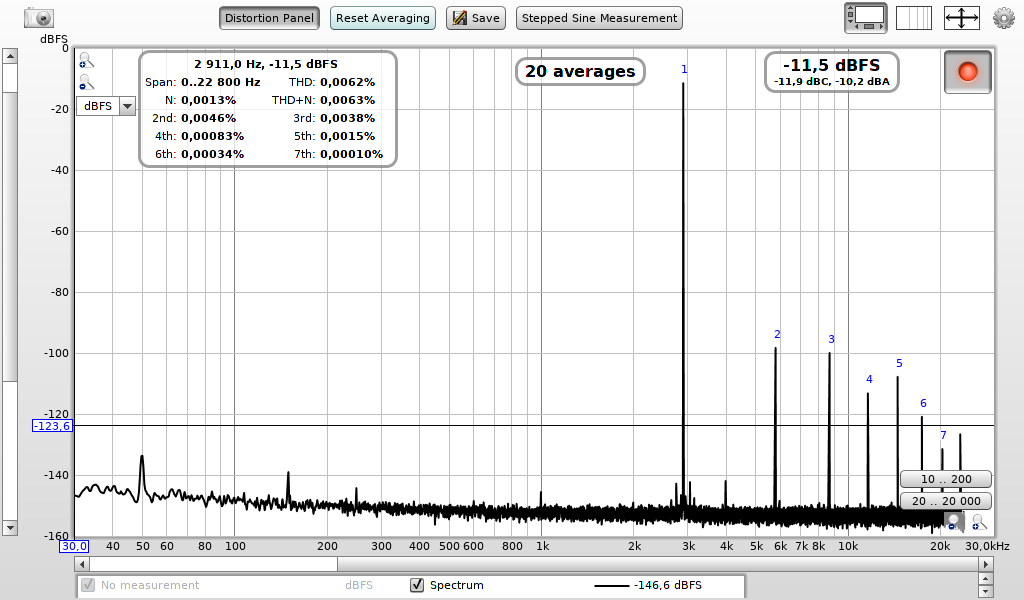The height and width of the screenshot is (600, 1024).
Task: Click the THD+N value 0,0063%
Action: (347, 101)
